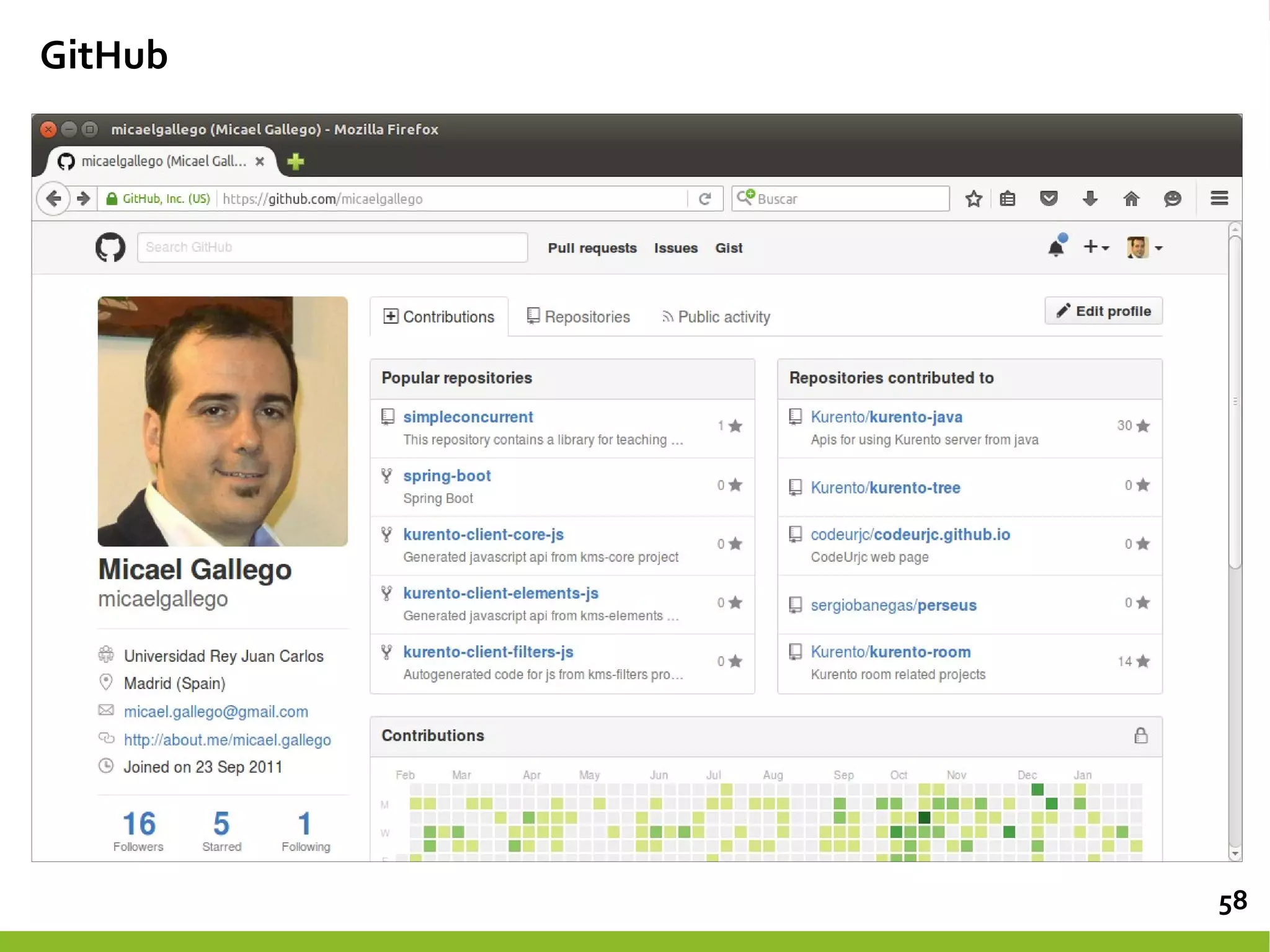Reload the page with the refresh icon

click(x=705, y=198)
